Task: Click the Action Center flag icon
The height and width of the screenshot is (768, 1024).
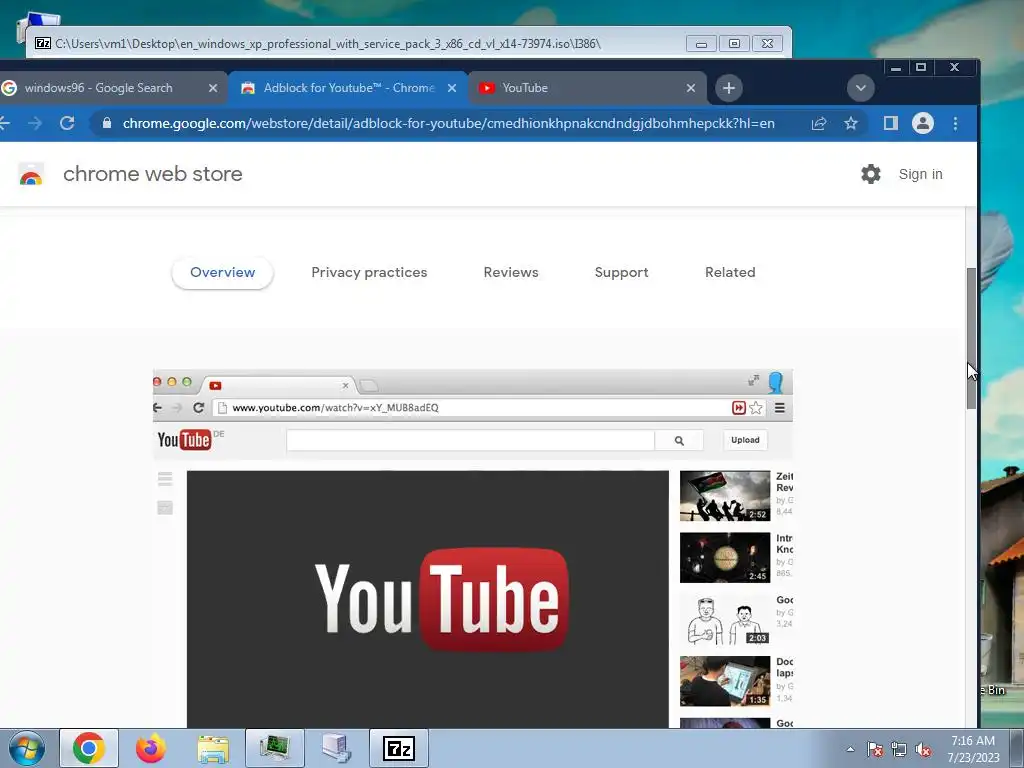Action: click(x=874, y=750)
